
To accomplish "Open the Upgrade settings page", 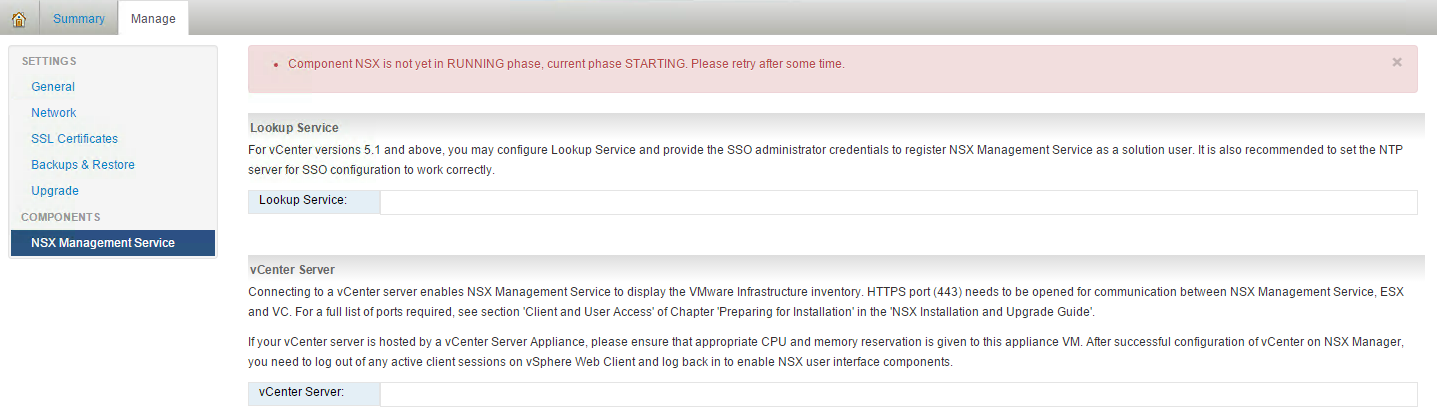I will [x=55, y=191].
